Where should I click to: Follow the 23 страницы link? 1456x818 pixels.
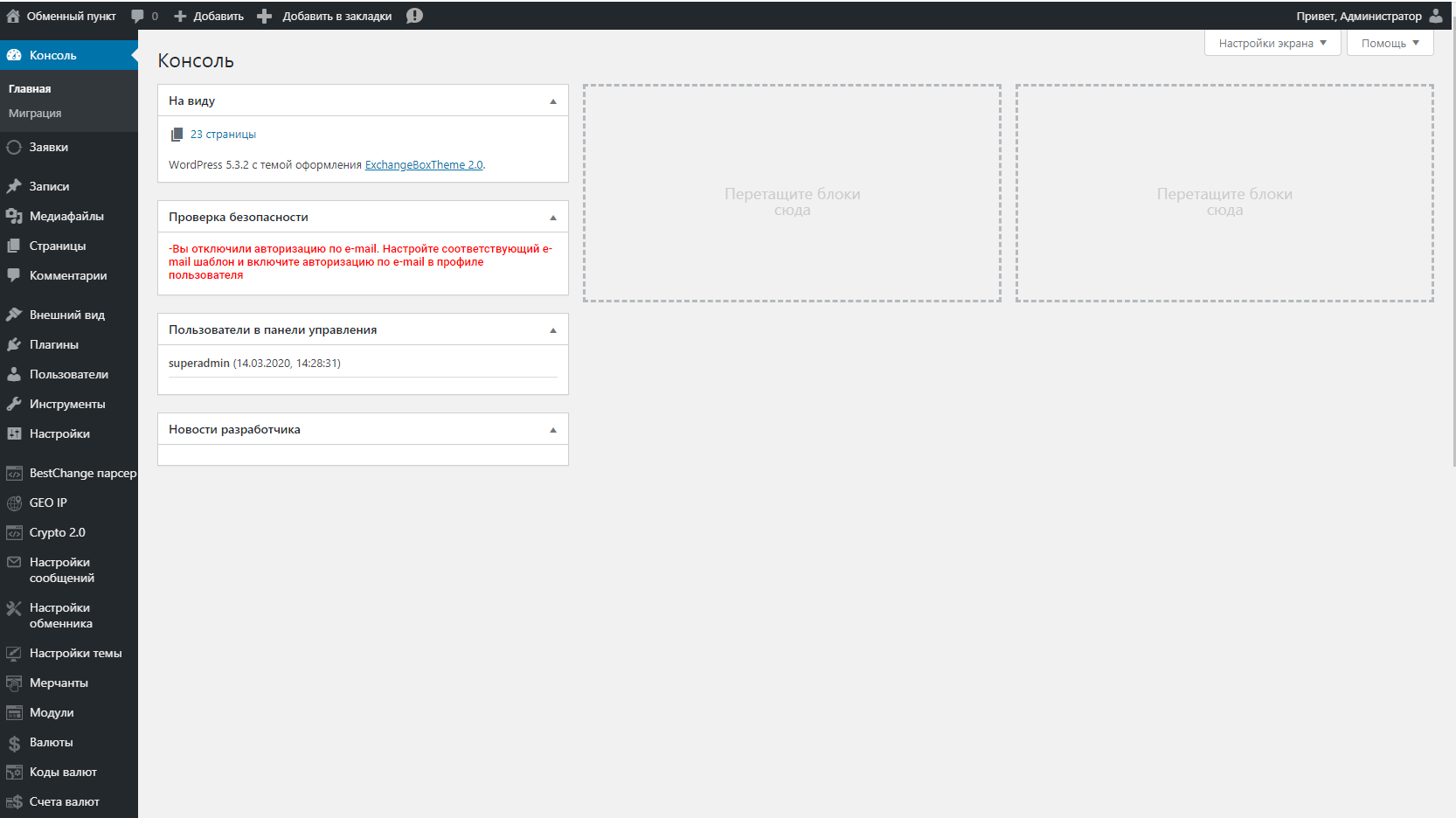tap(223, 135)
